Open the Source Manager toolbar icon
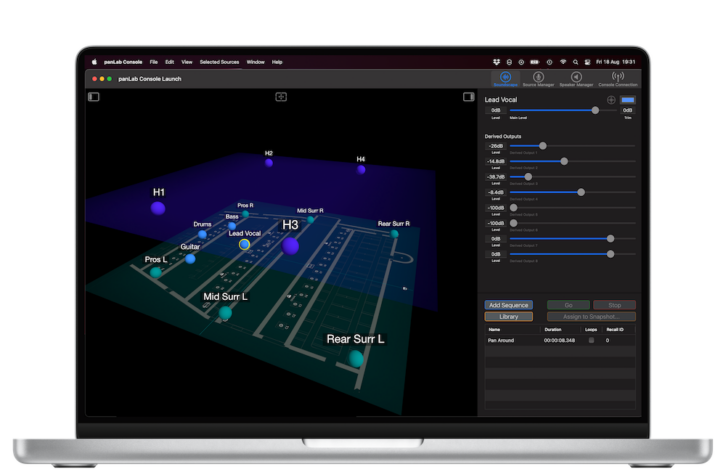726x472 pixels. point(539,78)
